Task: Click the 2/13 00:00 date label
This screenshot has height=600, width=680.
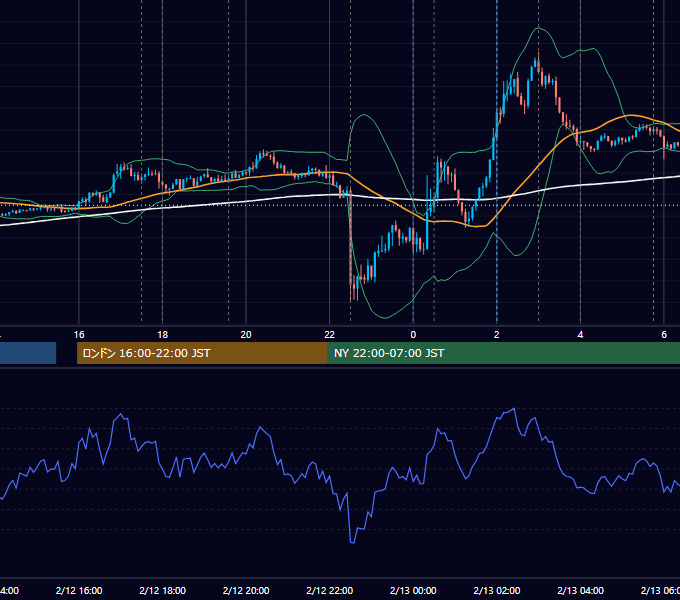Action: (413, 590)
